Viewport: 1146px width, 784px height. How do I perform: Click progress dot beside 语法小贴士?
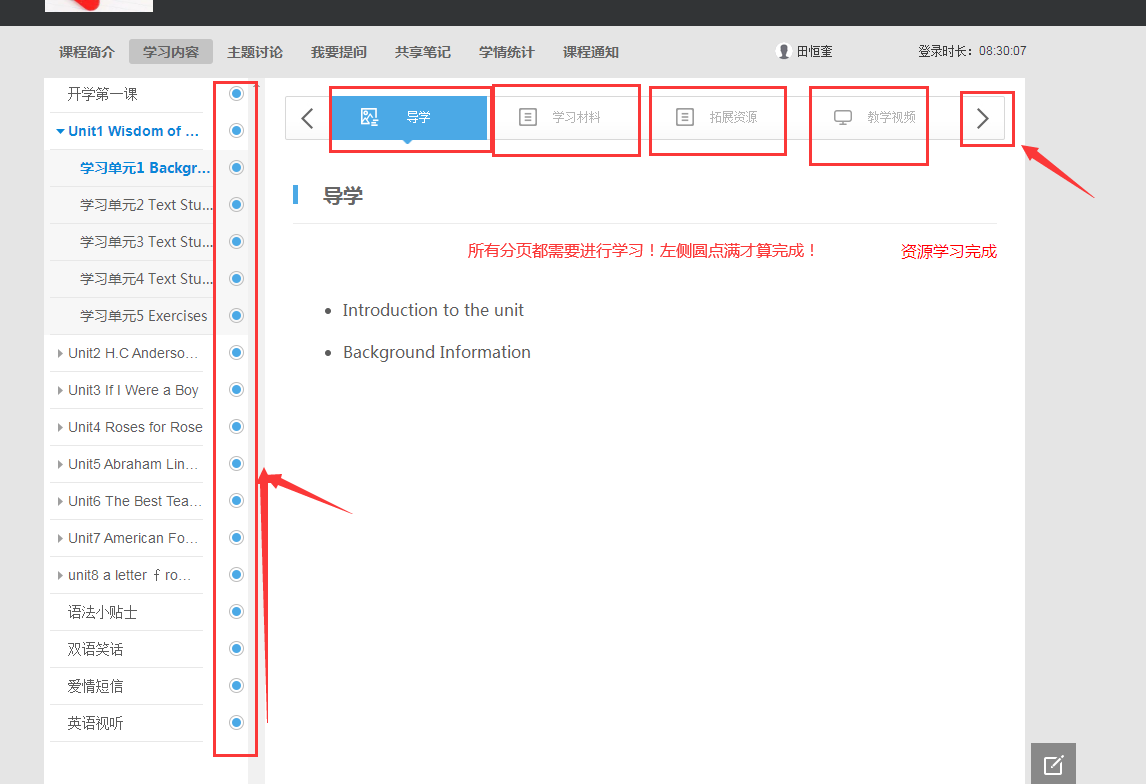(x=237, y=612)
